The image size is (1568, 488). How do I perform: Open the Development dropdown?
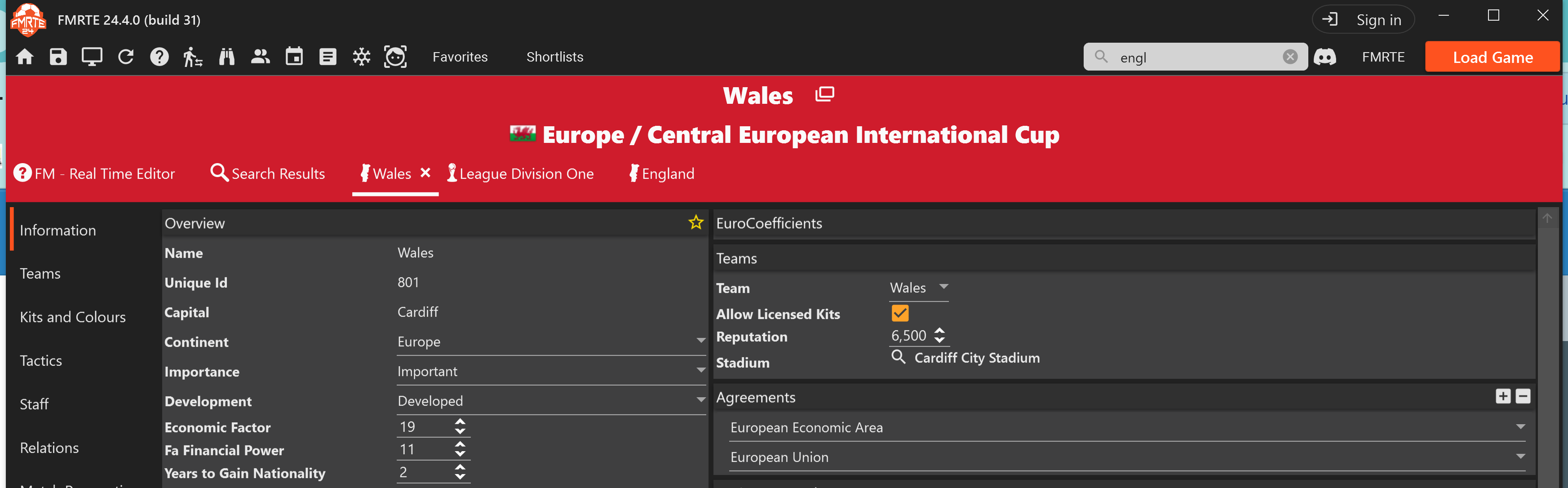point(551,402)
